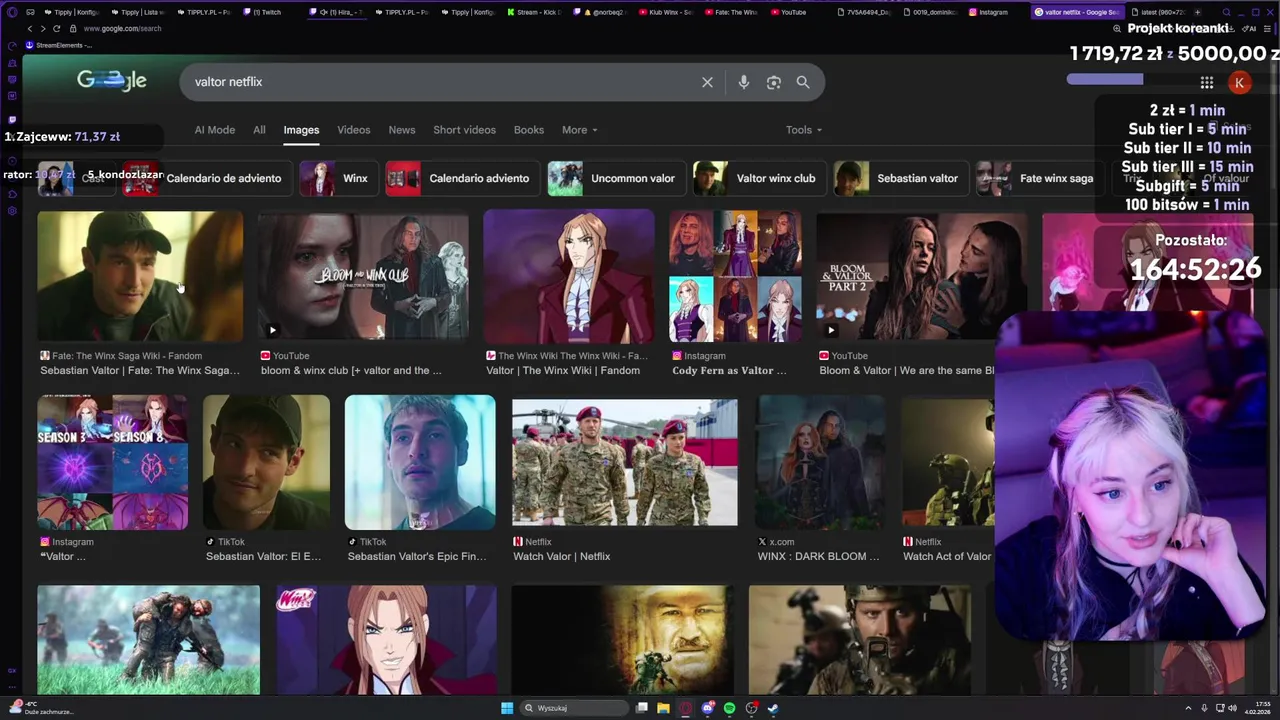Filter by the Winx chip
Image resolution: width=1280 pixels, height=720 pixels.
pos(337,178)
